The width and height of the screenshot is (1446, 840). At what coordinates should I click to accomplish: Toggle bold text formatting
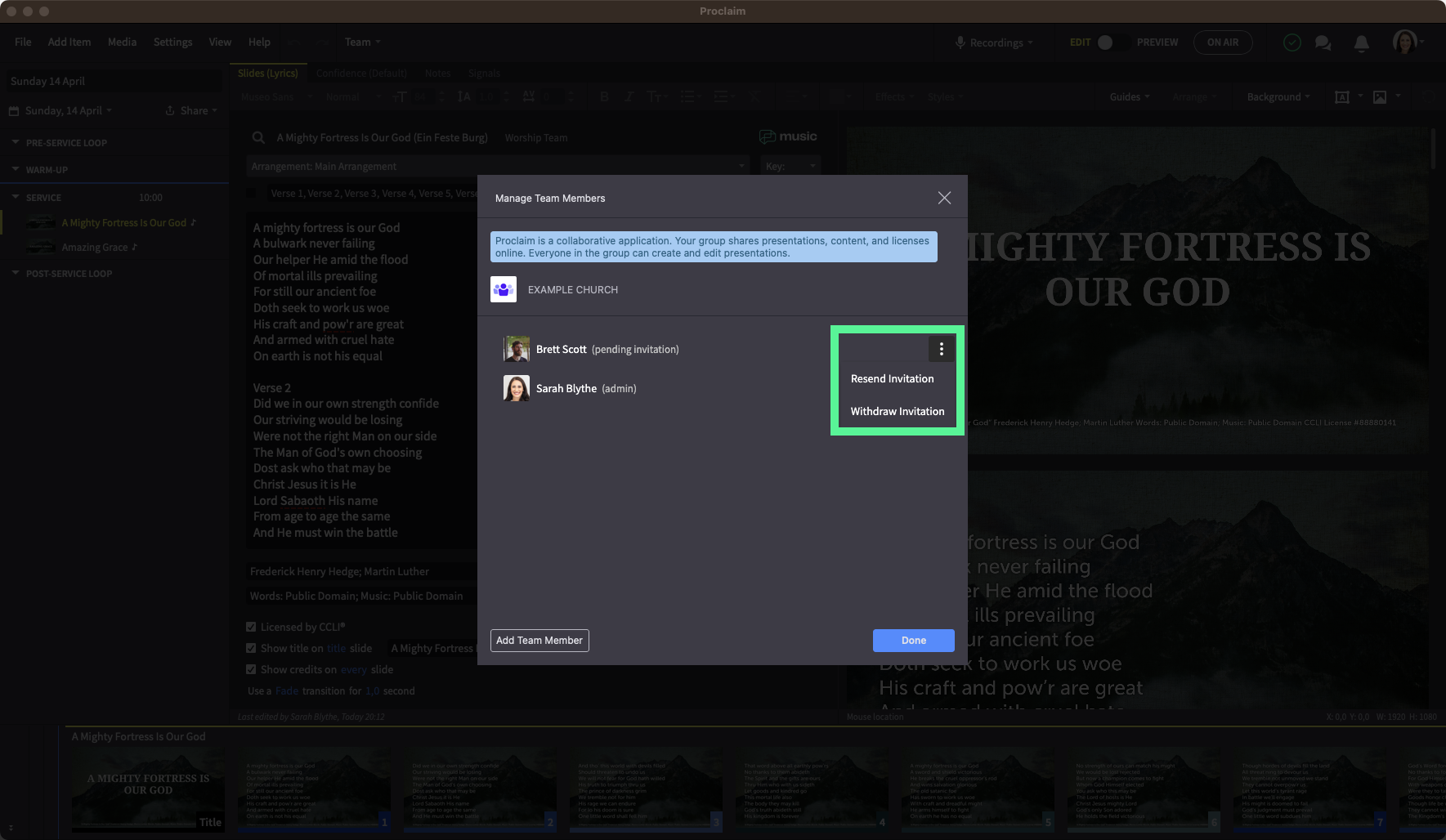(604, 96)
